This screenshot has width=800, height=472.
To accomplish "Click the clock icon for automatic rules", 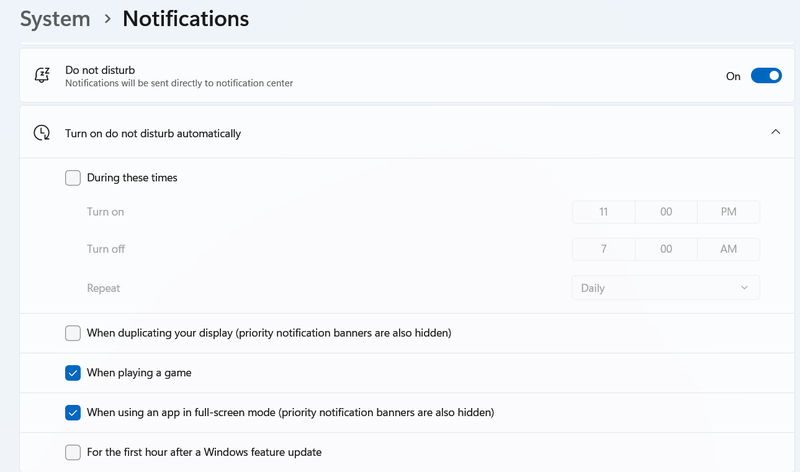I will pyautogui.click(x=42, y=133).
